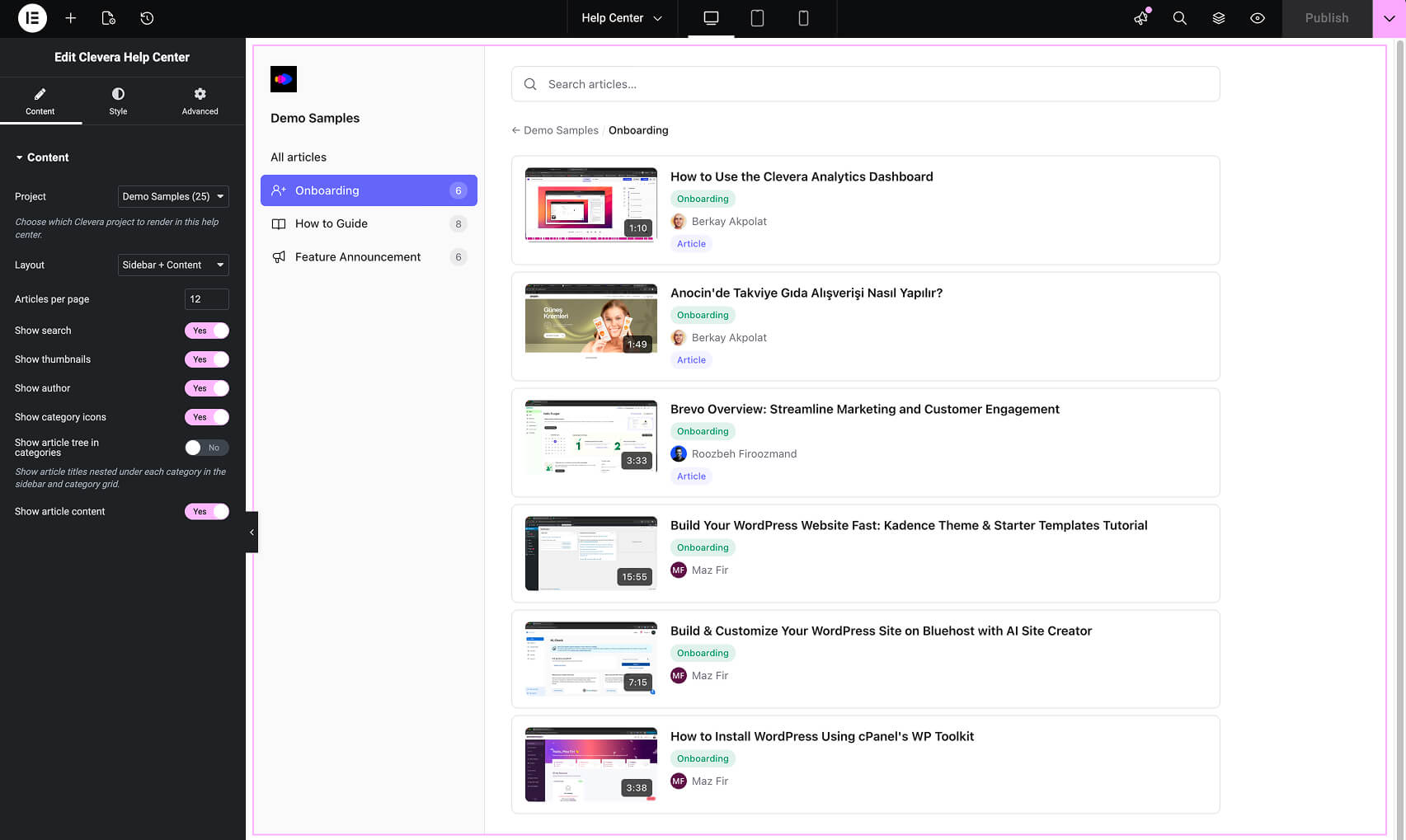This screenshot has width=1406, height=840.
Task: Switch to tablet preview mode
Action: click(757, 17)
